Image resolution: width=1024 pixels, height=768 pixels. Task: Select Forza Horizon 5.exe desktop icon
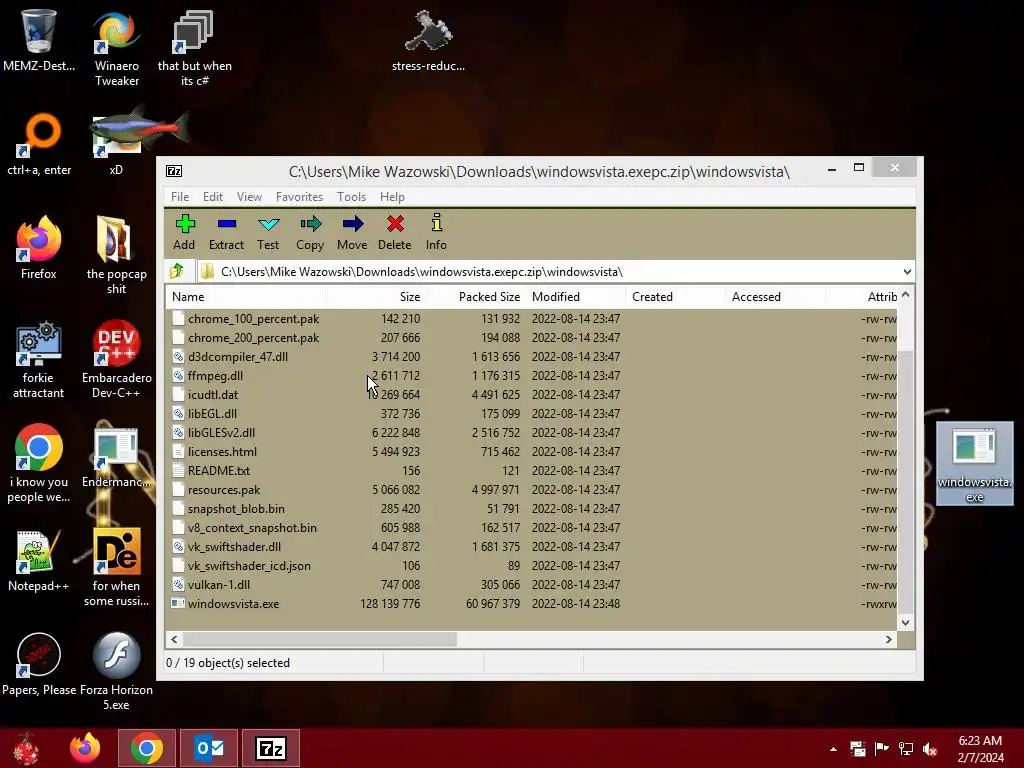116,671
